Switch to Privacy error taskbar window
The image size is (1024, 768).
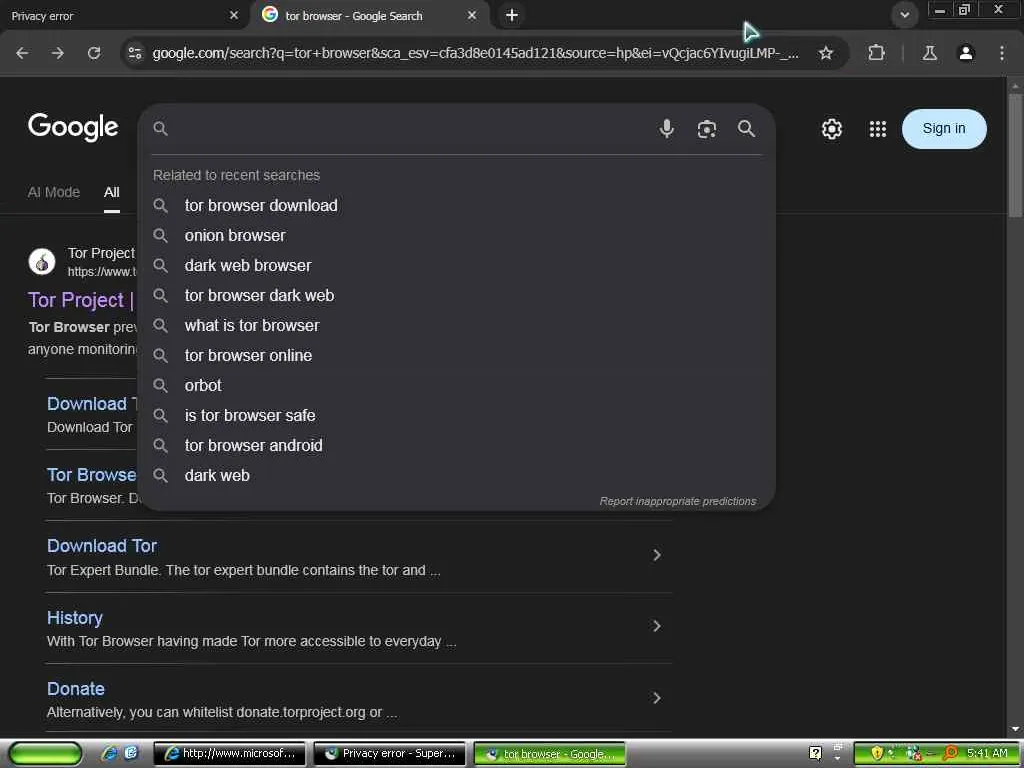click(390, 754)
